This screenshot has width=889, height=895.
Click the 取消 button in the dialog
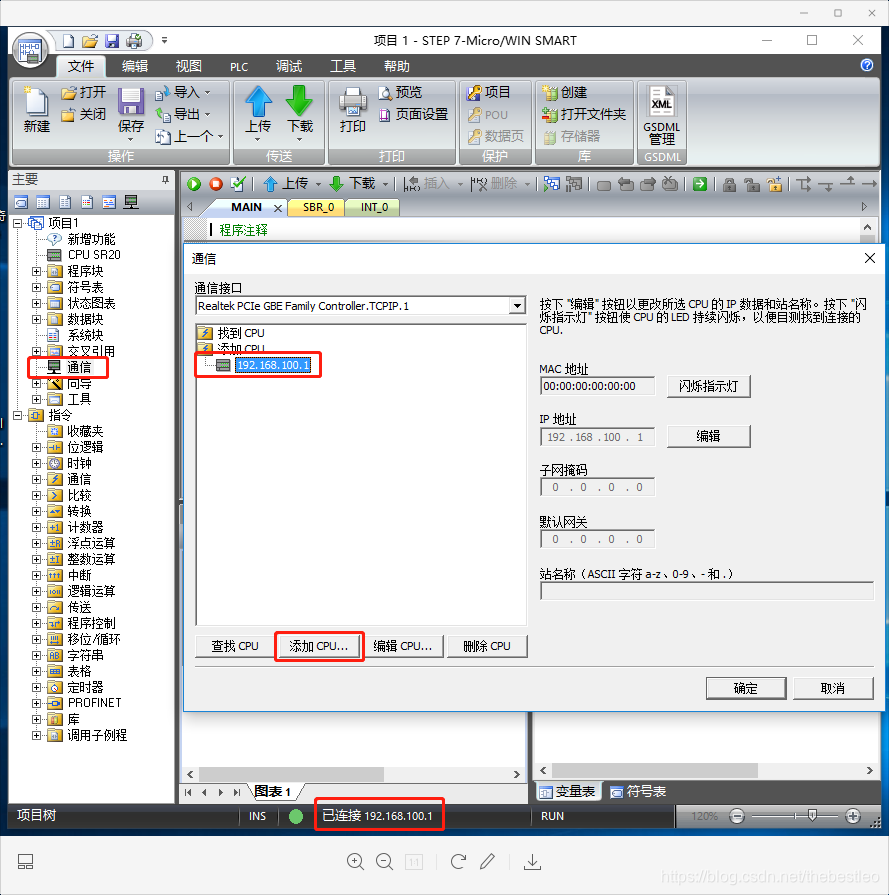tap(833, 688)
